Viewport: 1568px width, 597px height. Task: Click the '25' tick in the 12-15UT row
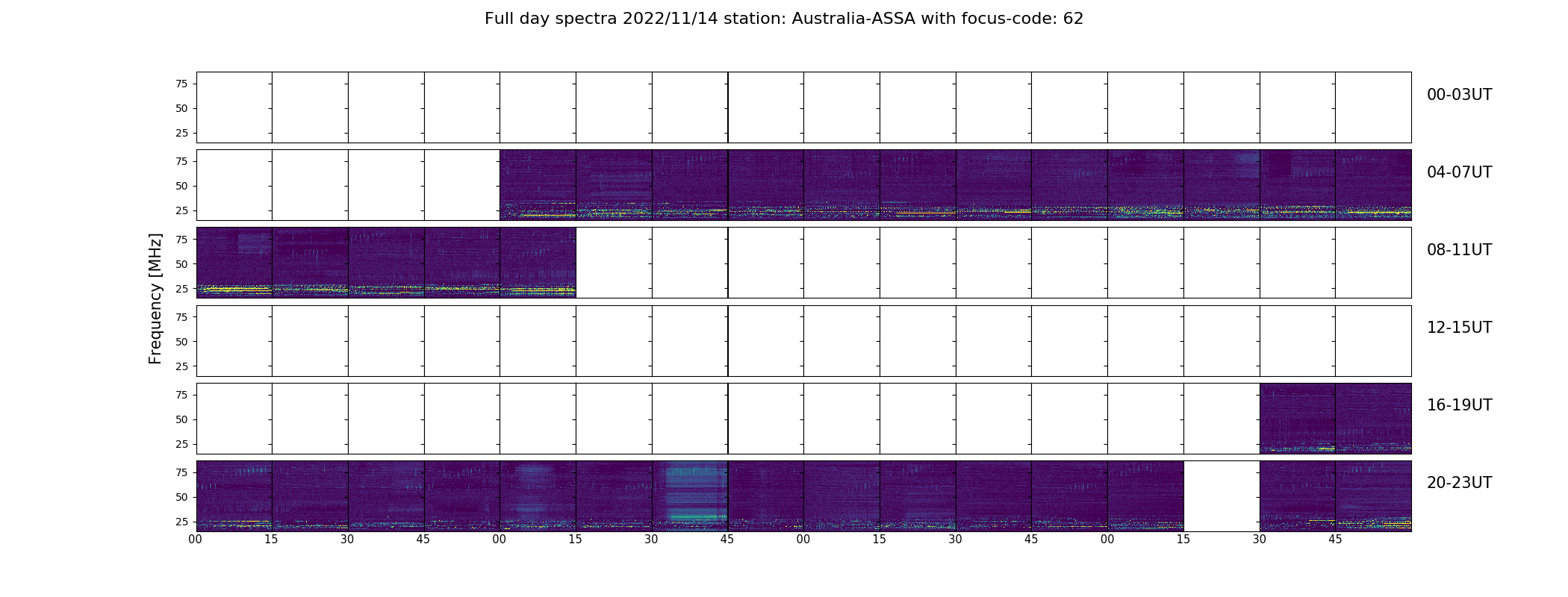181,366
